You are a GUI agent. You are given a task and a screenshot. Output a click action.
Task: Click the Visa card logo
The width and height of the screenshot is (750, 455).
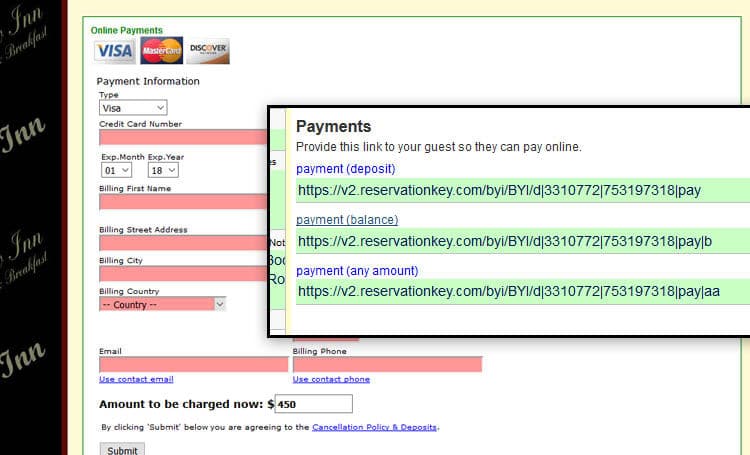(x=114, y=51)
